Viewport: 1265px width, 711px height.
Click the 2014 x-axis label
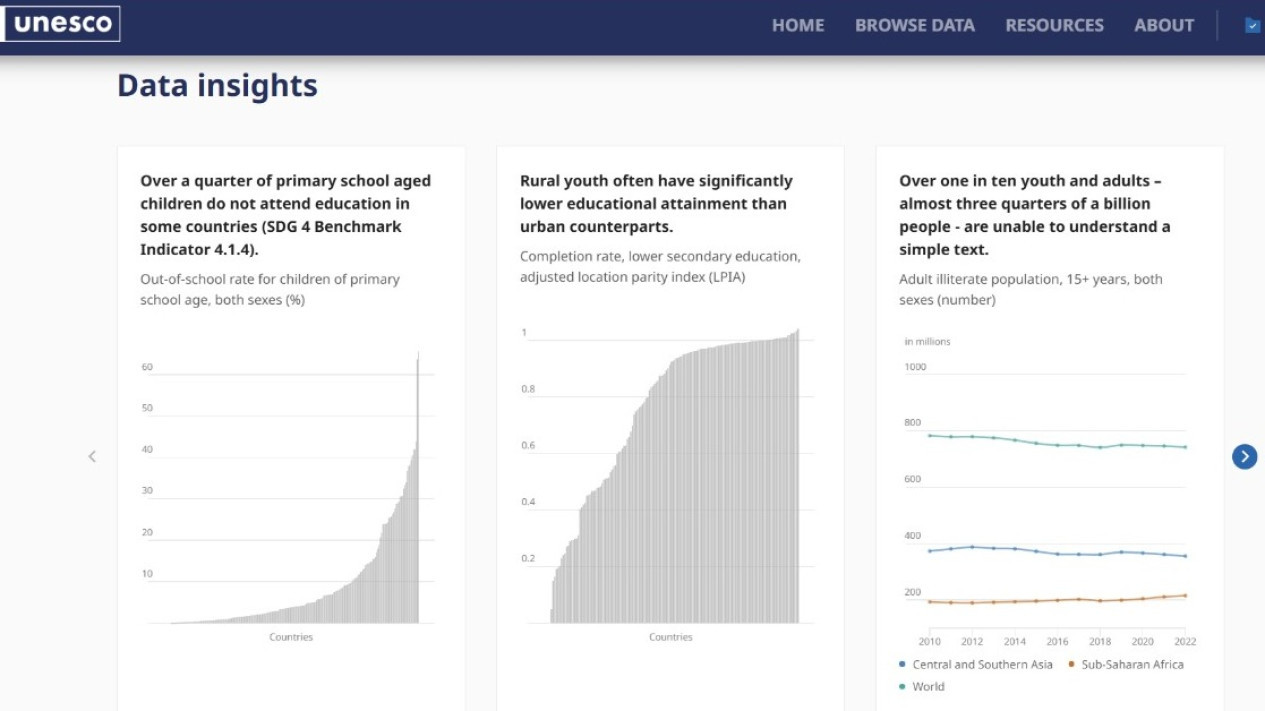(1015, 641)
